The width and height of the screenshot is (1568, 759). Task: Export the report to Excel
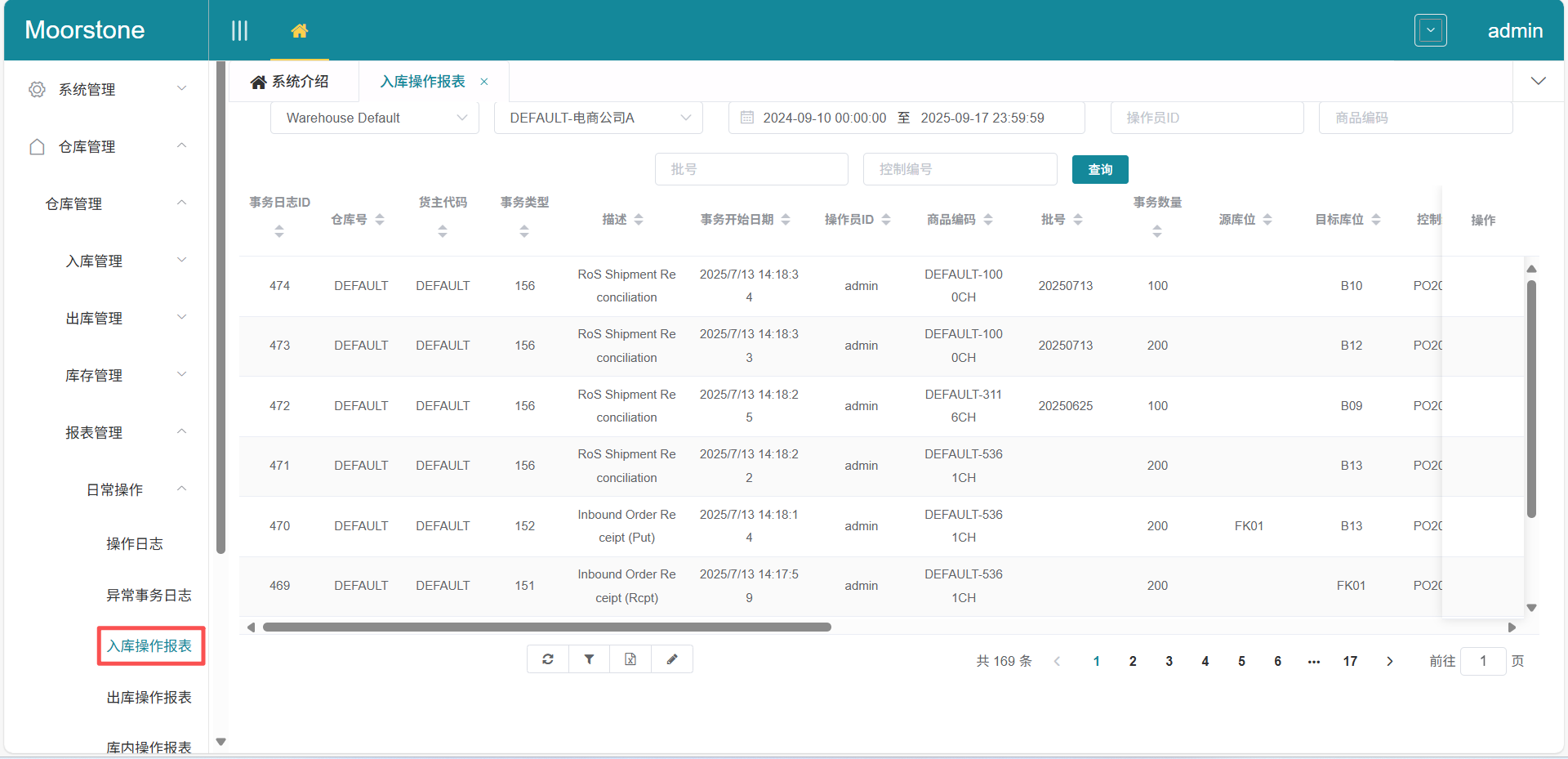coord(630,659)
